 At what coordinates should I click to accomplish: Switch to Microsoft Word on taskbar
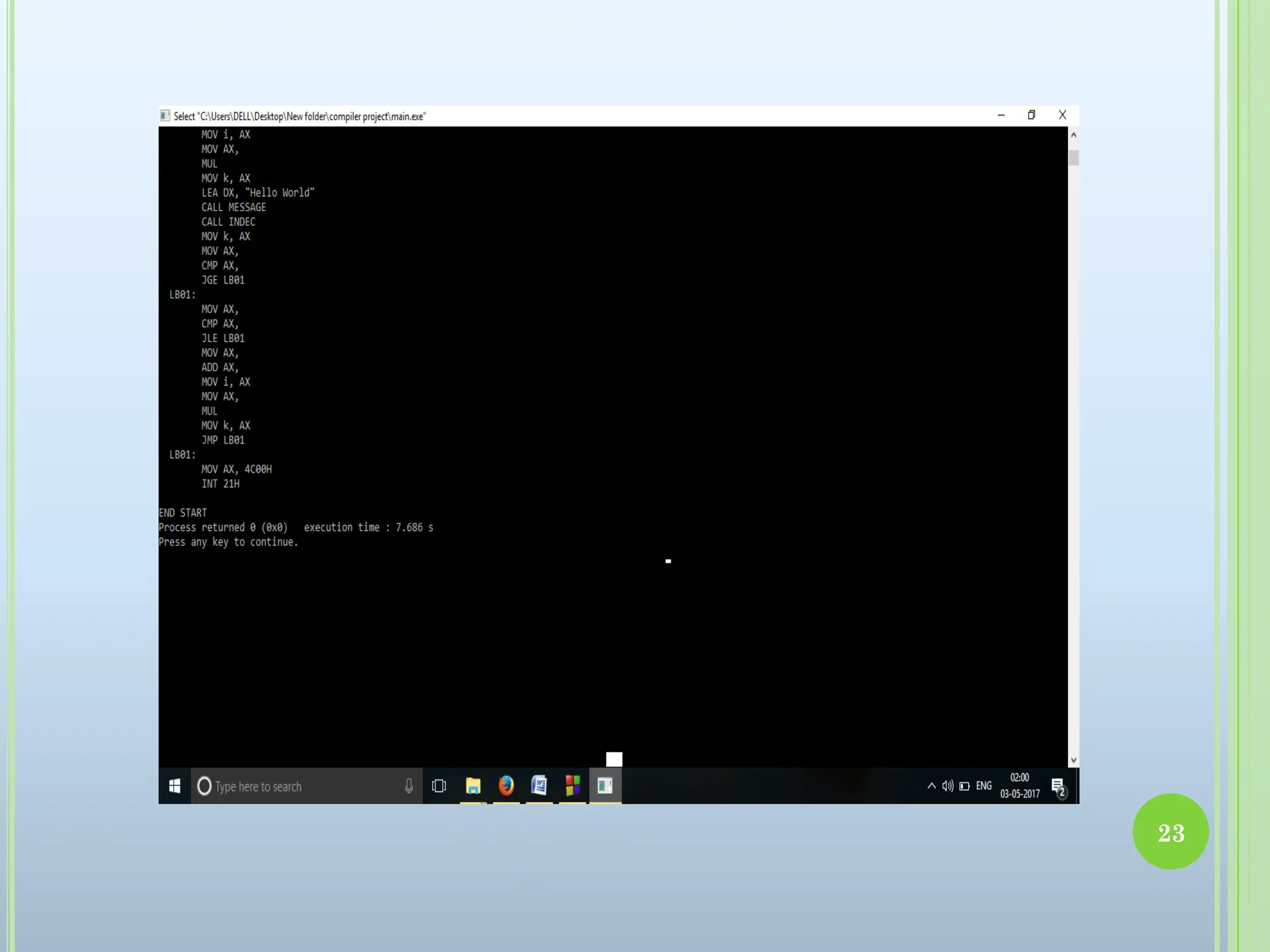point(539,786)
